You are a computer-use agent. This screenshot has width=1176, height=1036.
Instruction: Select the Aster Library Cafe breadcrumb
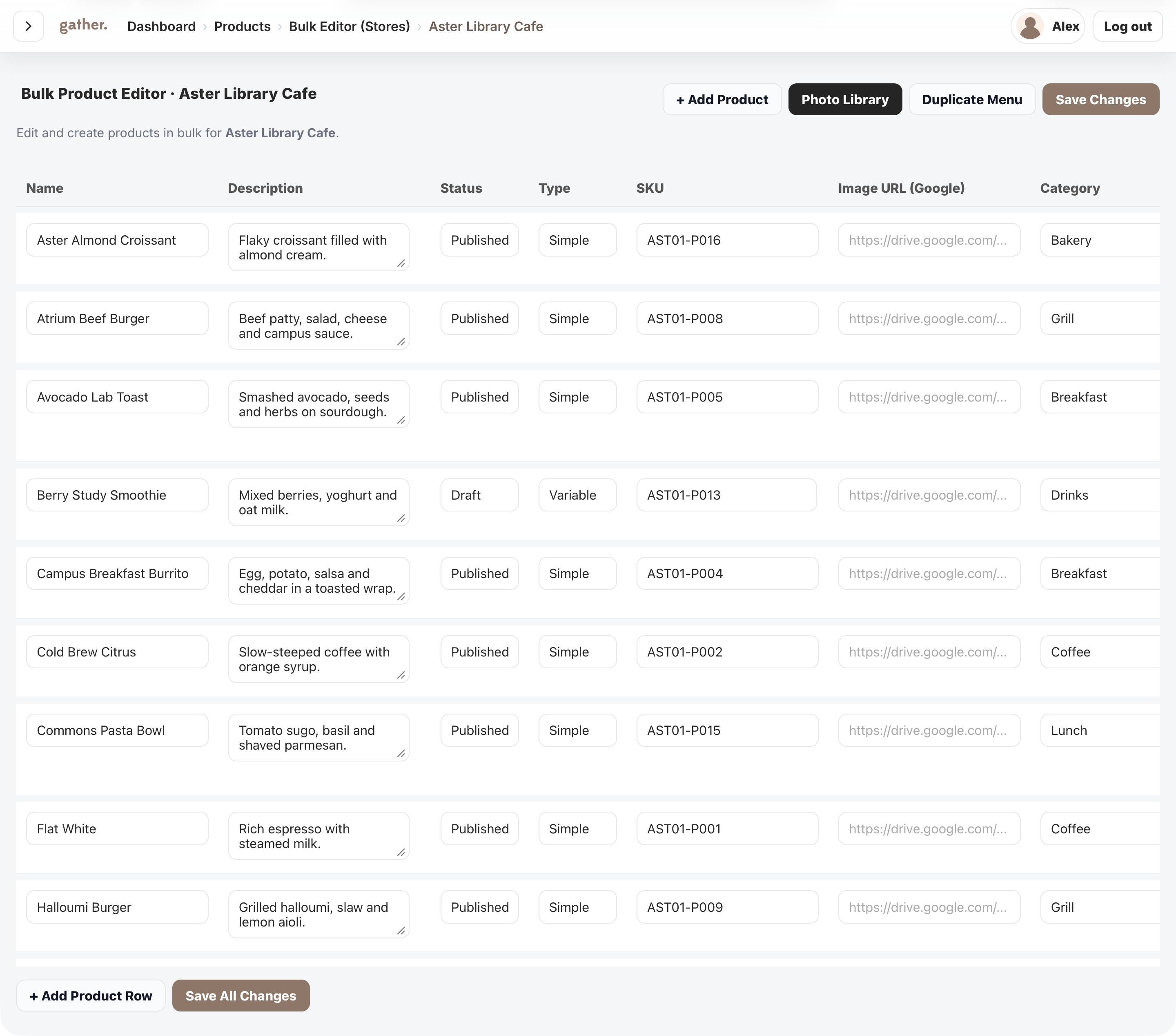point(486,27)
